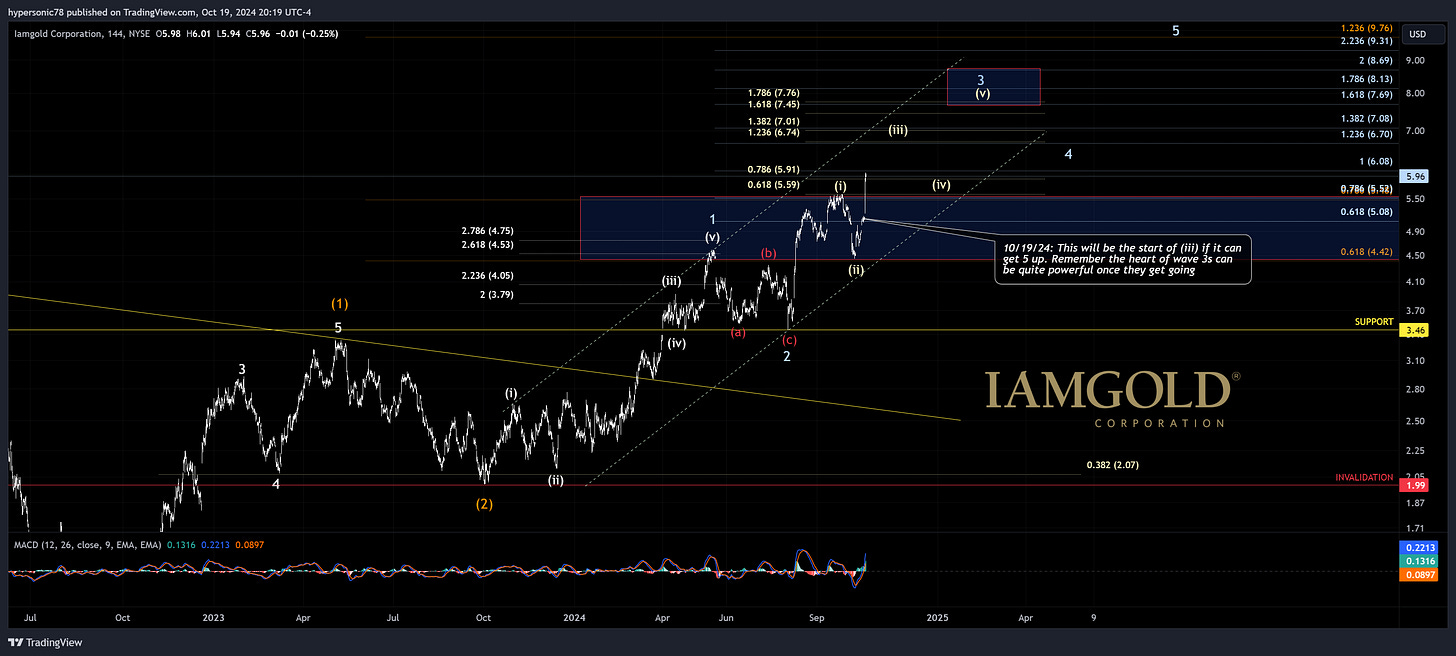Click the 1 (6.08) Fibonacci label
The image size is (1456, 656).
pos(1375,162)
